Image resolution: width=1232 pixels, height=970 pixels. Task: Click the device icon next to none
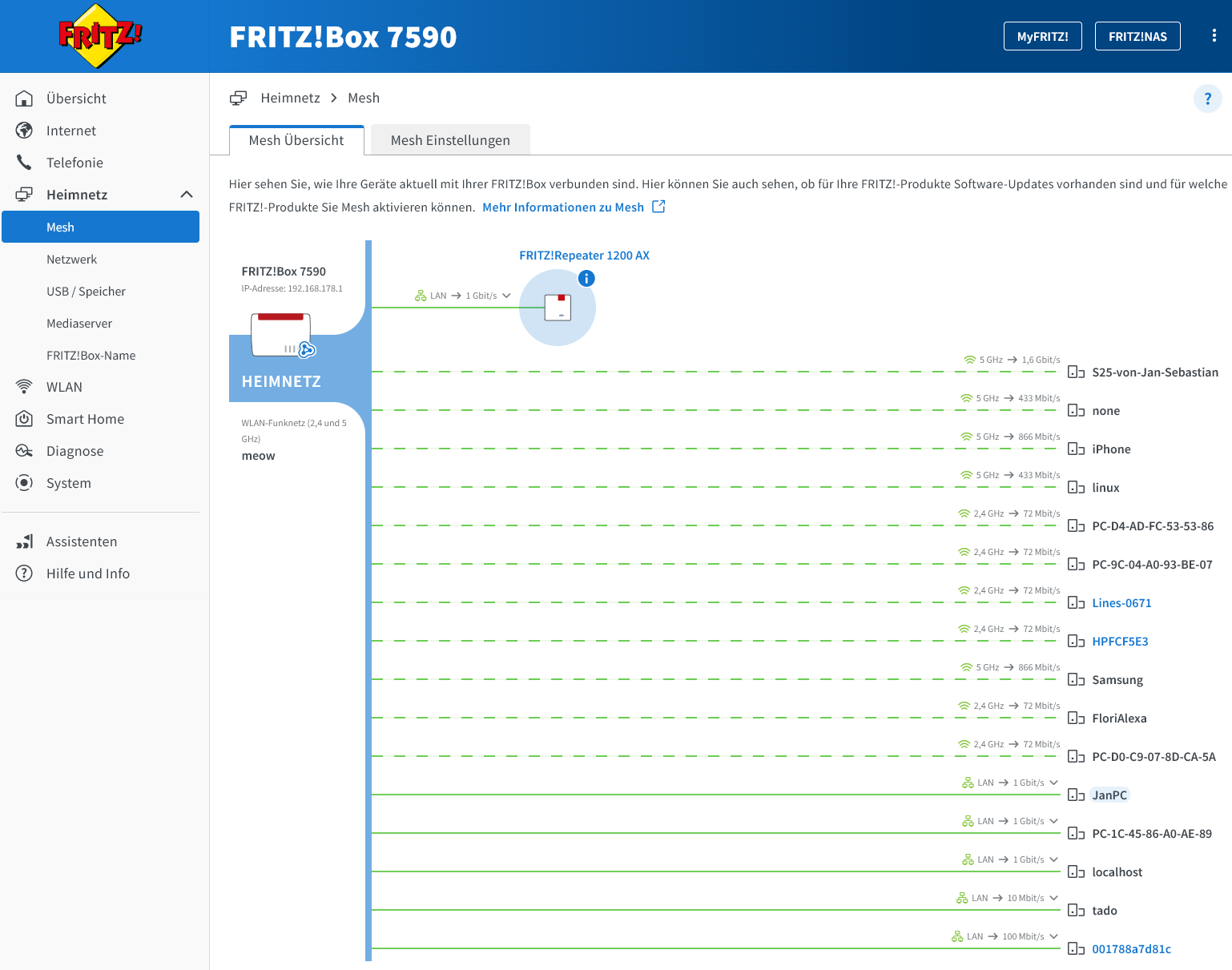point(1076,411)
